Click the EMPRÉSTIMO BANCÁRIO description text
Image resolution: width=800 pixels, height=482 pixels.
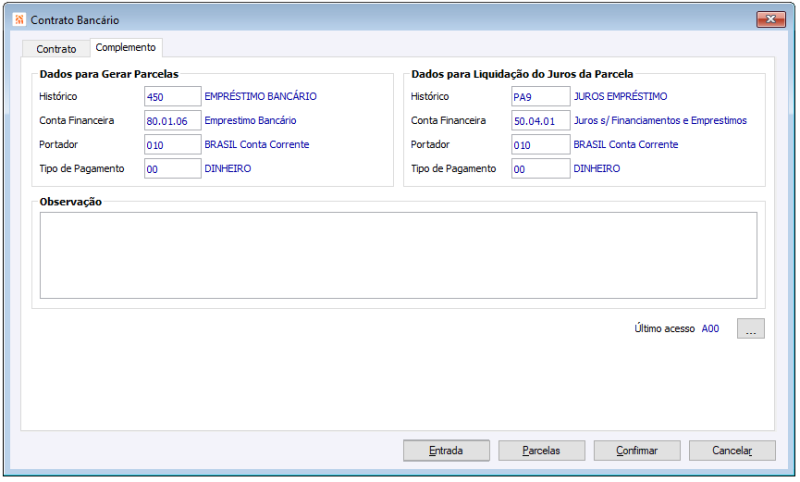tap(260, 96)
